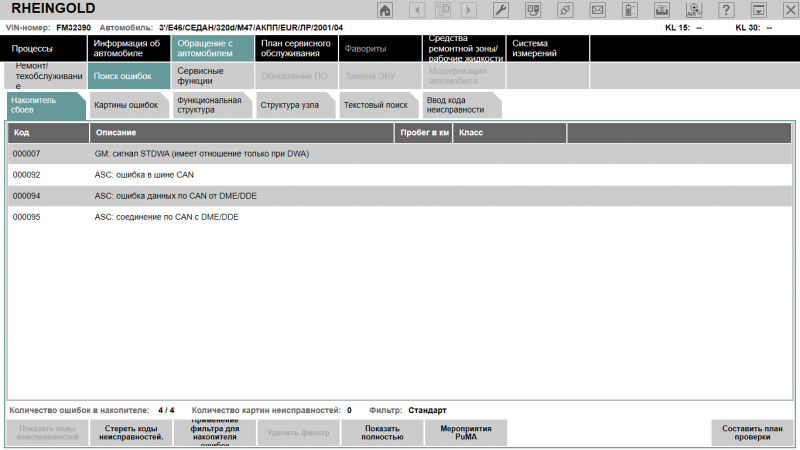Open the wrench settings icon

(501, 10)
